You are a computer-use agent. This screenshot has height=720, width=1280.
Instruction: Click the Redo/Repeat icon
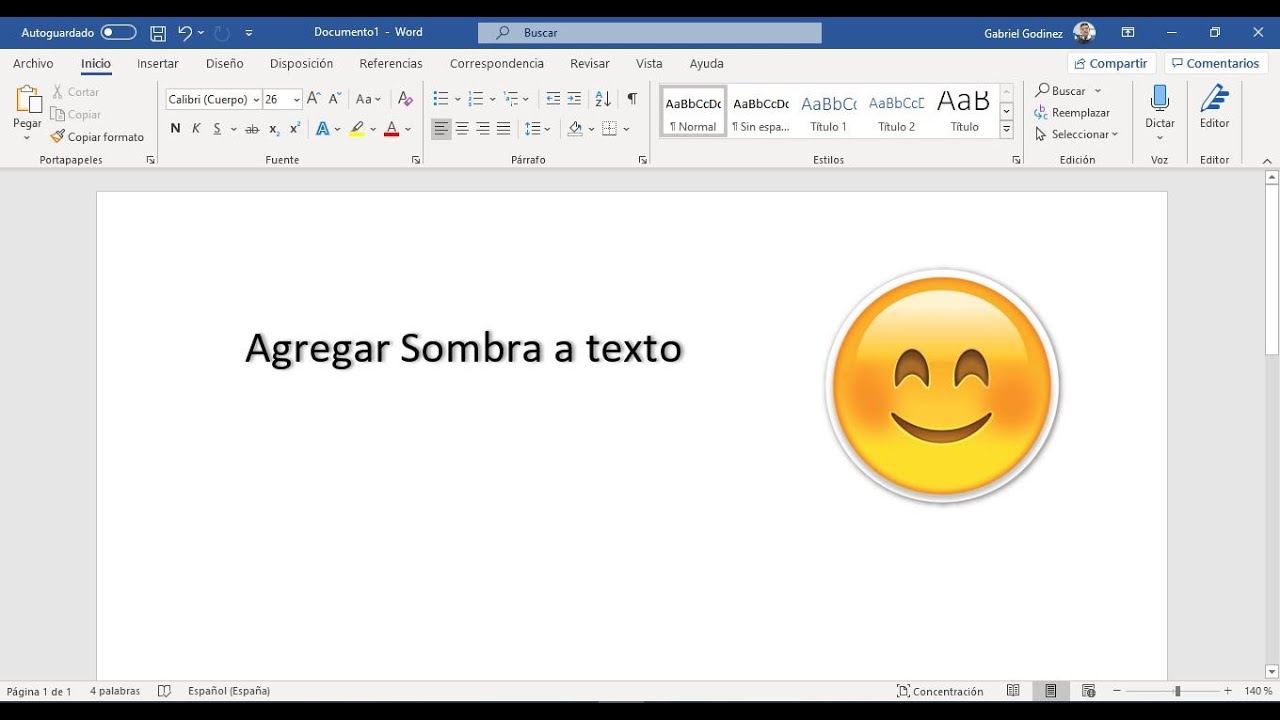[222, 33]
